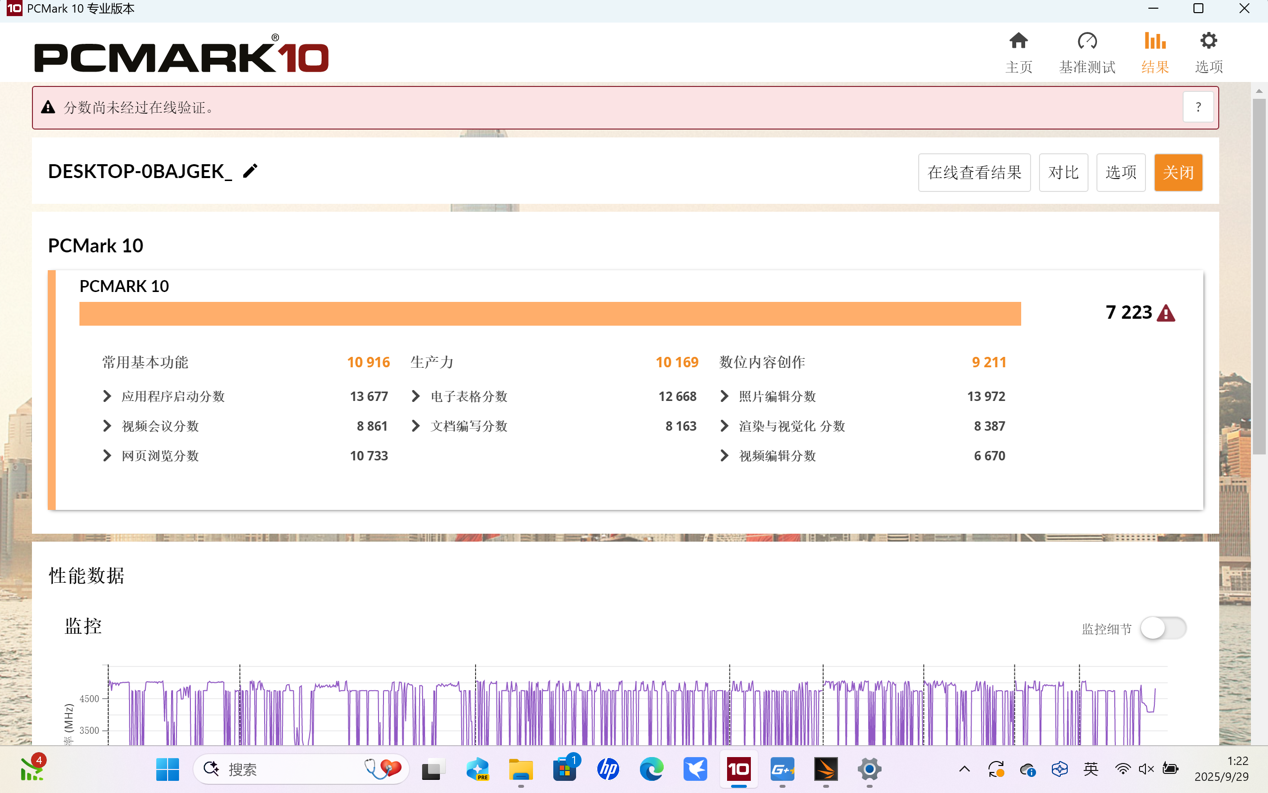Expand 照片编辑分数 row

pyautogui.click(x=724, y=397)
